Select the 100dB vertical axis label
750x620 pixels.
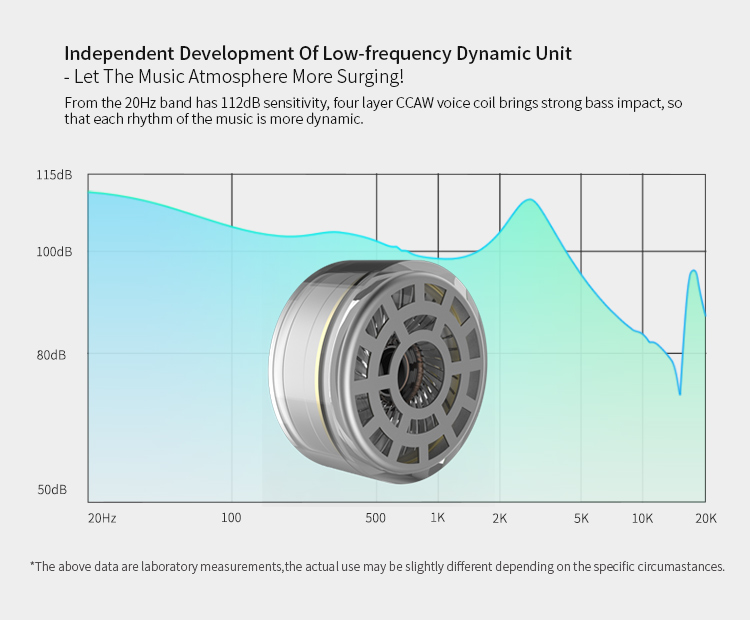tap(54, 252)
